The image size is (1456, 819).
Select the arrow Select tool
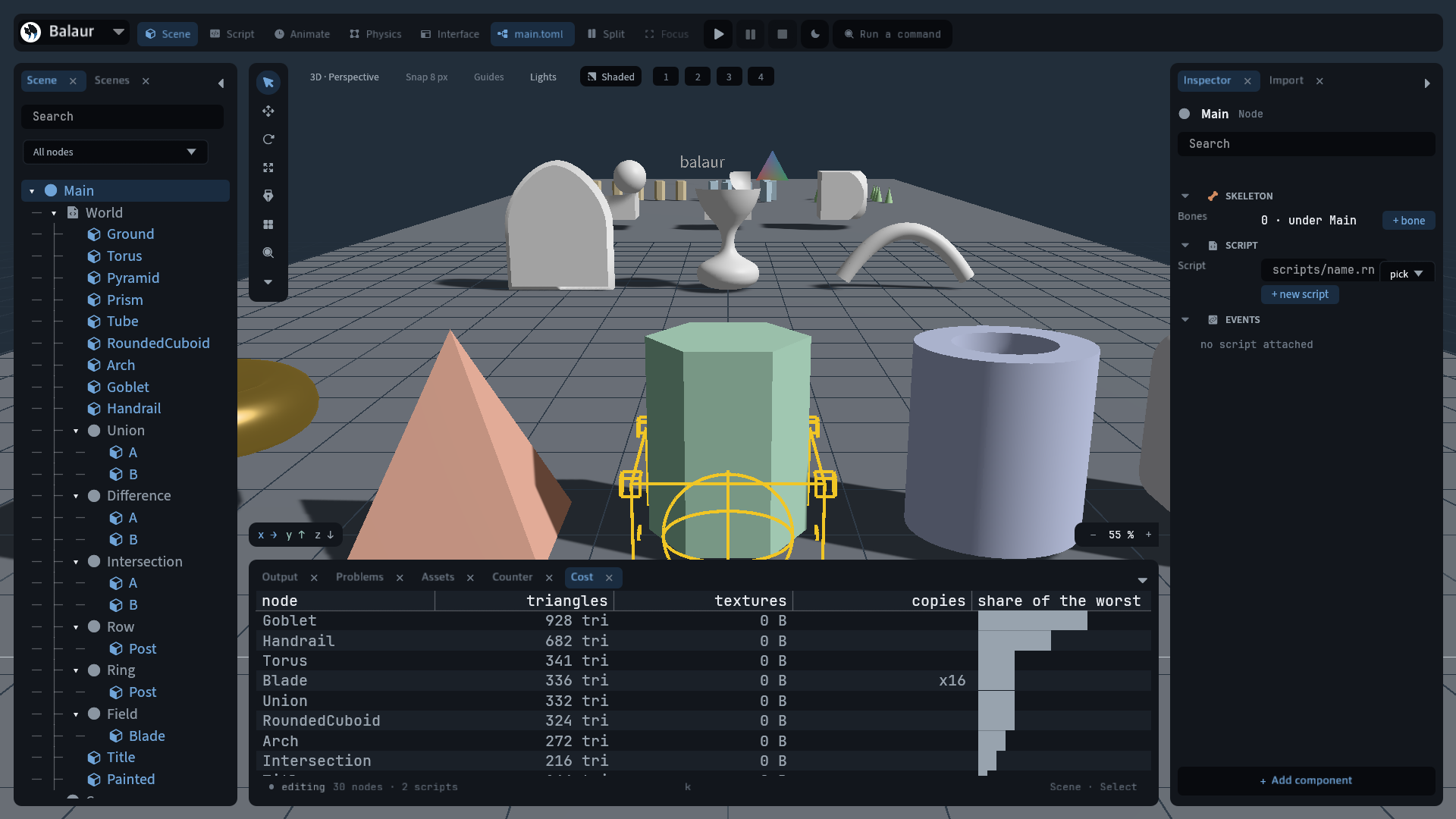click(x=268, y=83)
